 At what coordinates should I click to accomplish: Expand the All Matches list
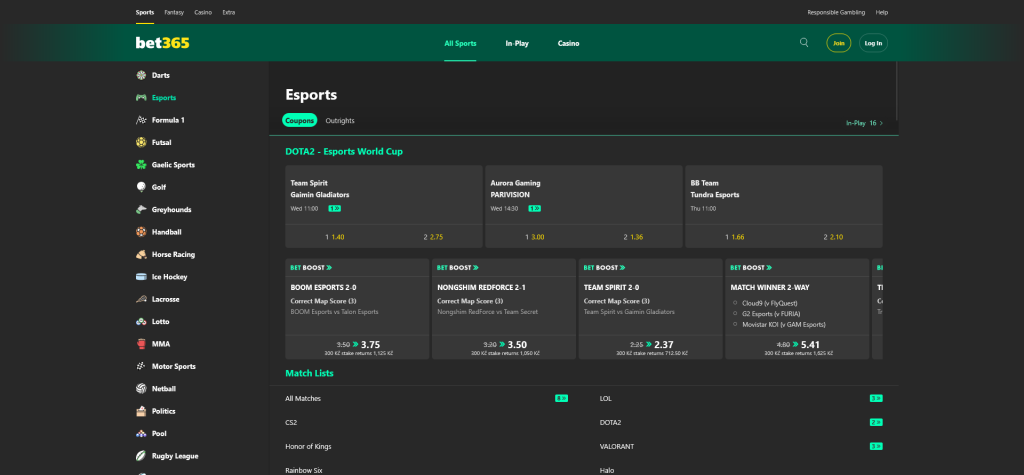pos(303,398)
